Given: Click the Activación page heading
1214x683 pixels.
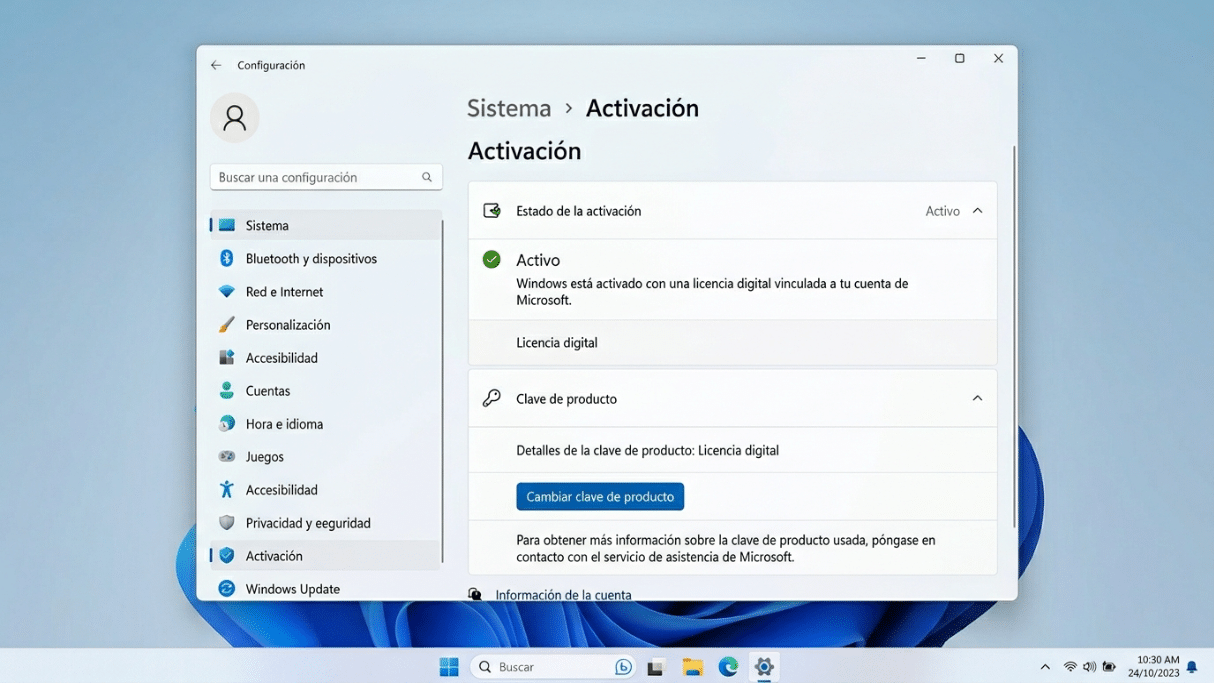Looking at the screenshot, I should 524,151.
